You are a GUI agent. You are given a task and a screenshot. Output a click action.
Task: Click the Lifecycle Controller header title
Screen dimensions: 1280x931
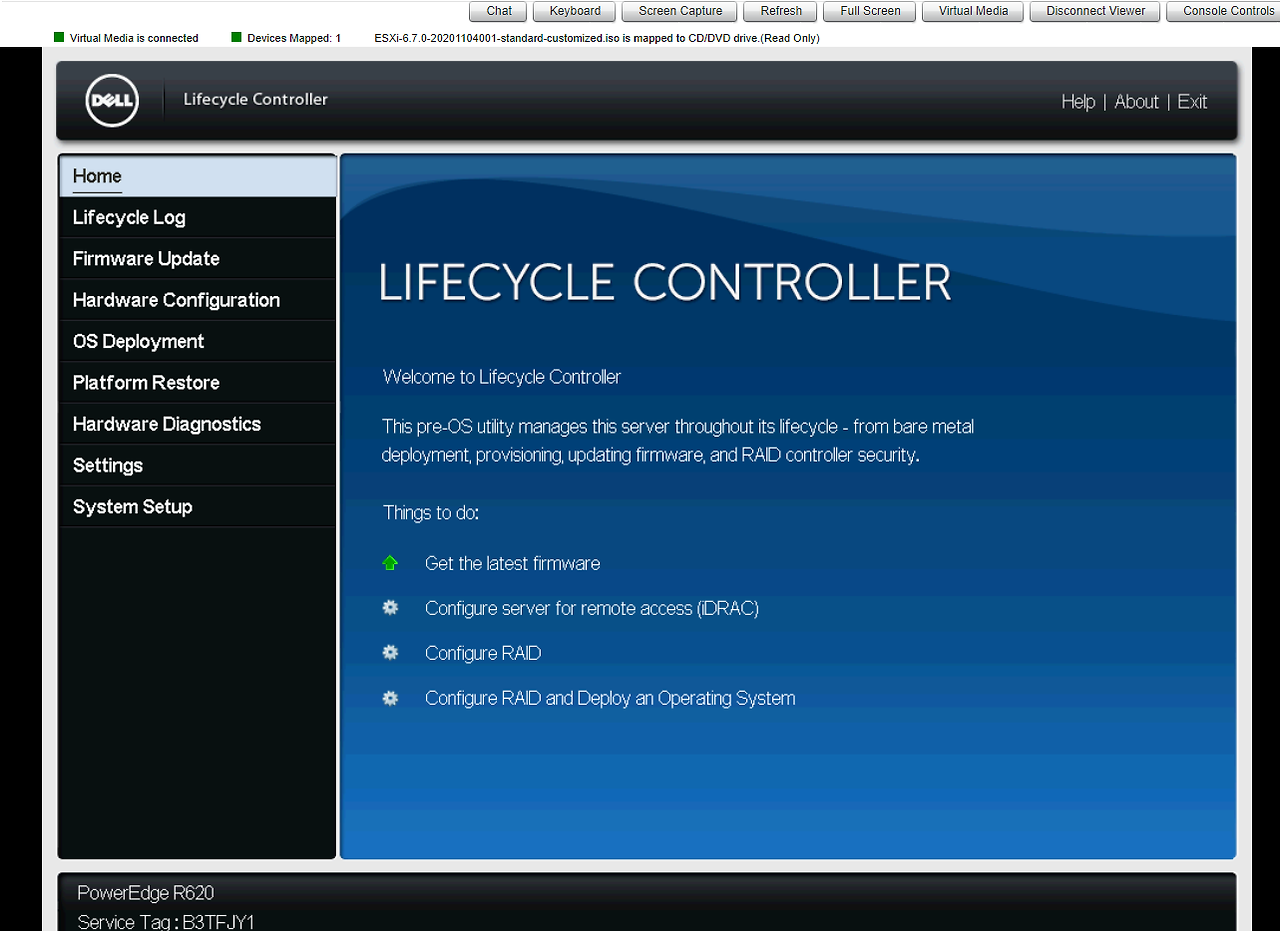pyautogui.click(x=255, y=99)
